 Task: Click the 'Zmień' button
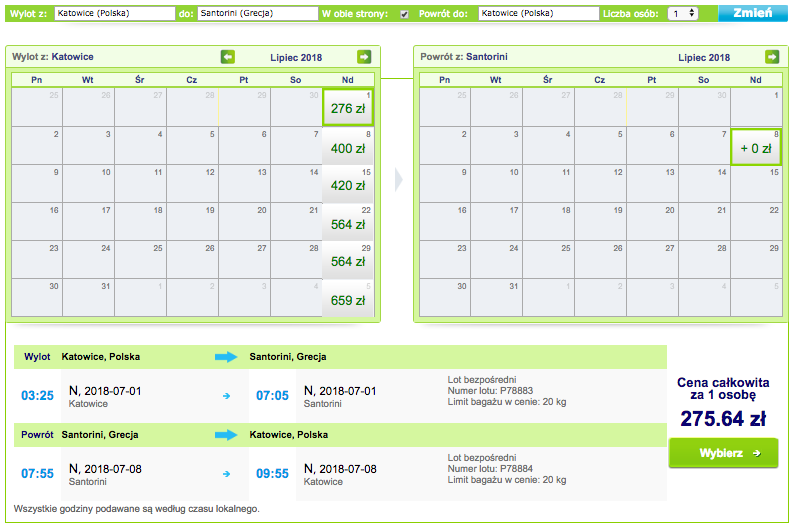point(752,13)
